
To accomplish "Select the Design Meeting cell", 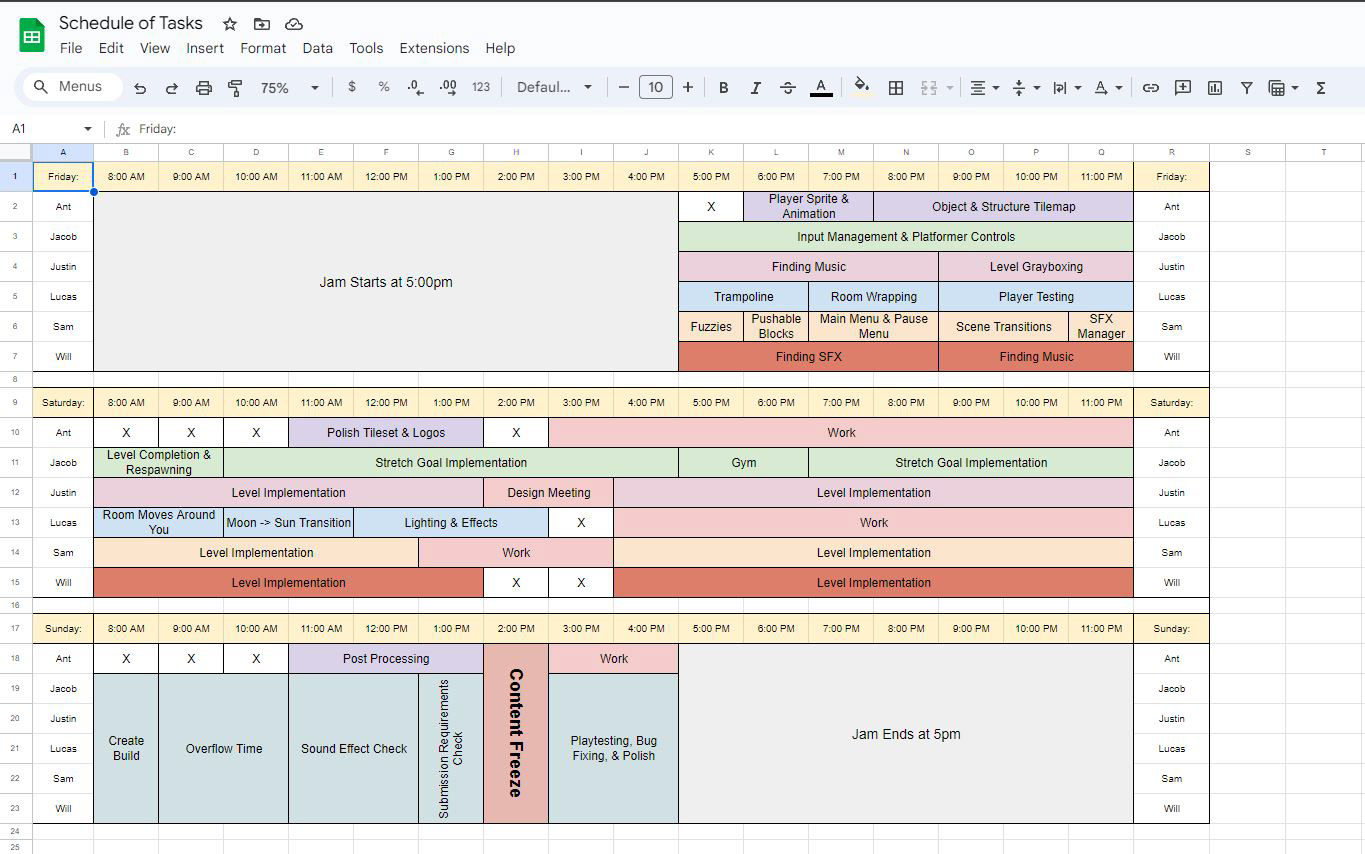I will 549,493.
